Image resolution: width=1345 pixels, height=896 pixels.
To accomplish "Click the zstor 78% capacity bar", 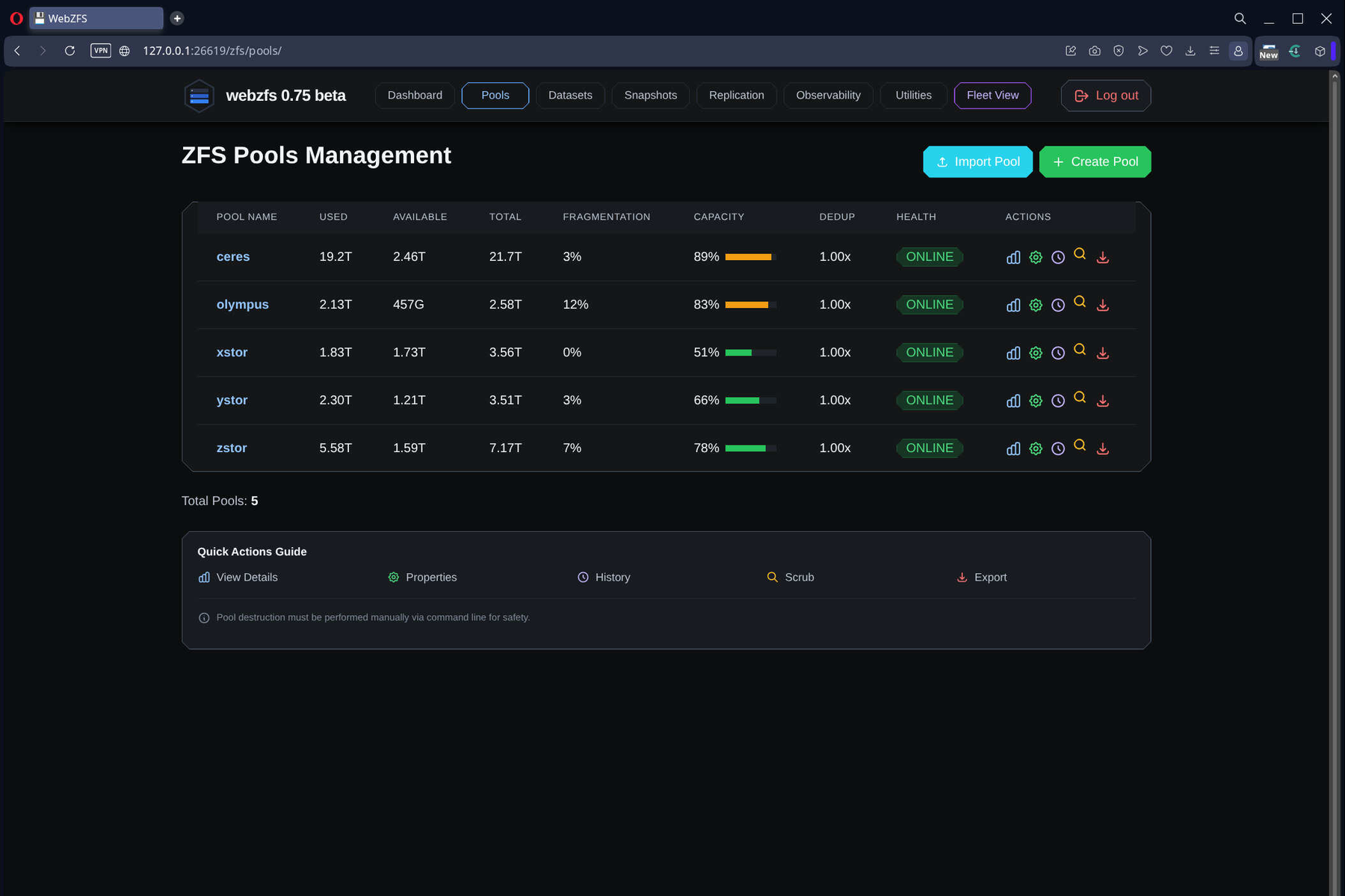I will [750, 448].
